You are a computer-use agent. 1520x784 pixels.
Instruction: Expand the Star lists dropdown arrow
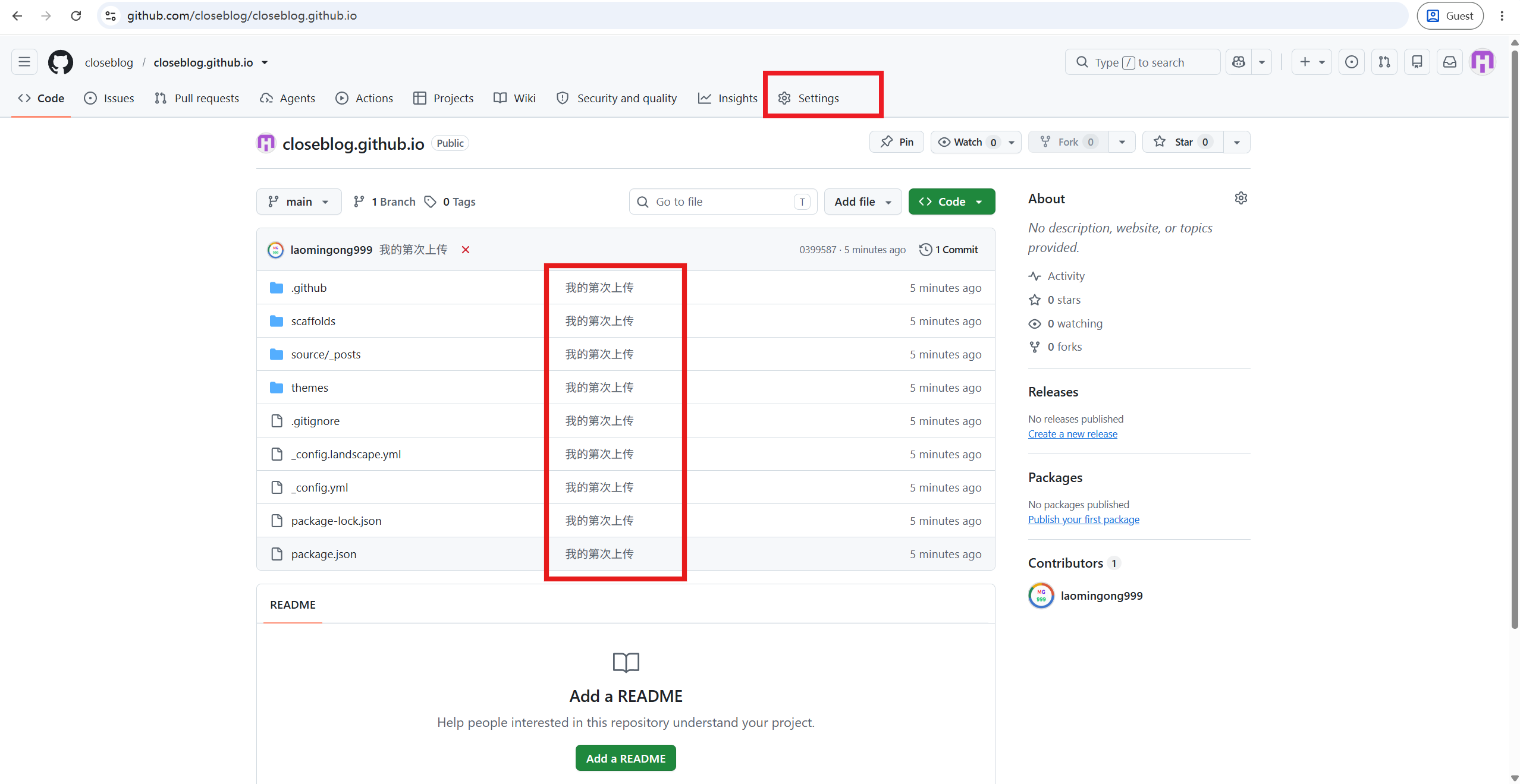pos(1237,142)
